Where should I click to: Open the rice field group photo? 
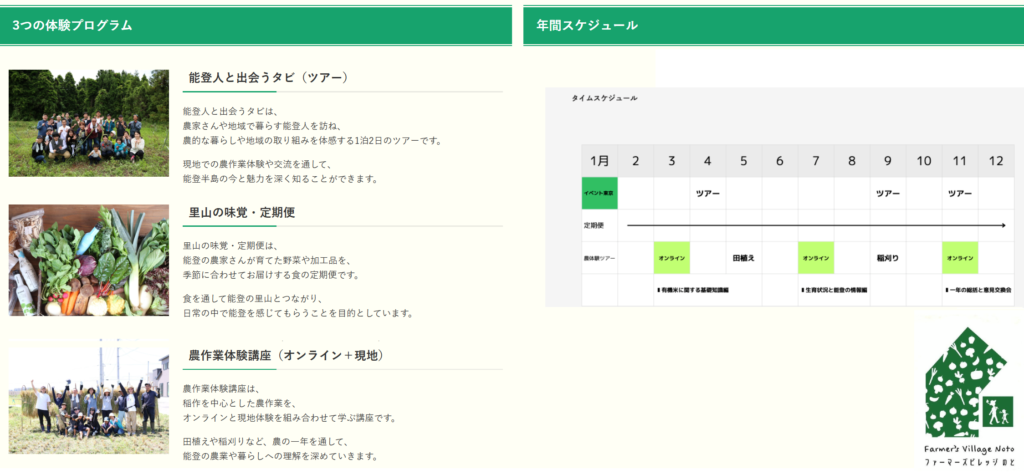tap(89, 396)
